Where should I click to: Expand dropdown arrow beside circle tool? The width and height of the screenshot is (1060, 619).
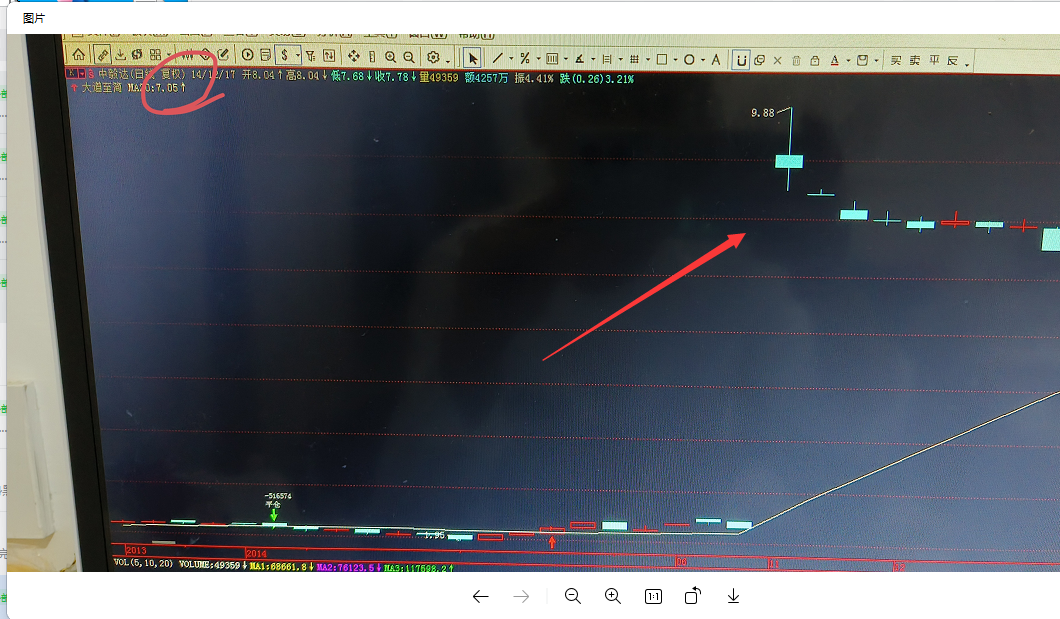[702, 60]
